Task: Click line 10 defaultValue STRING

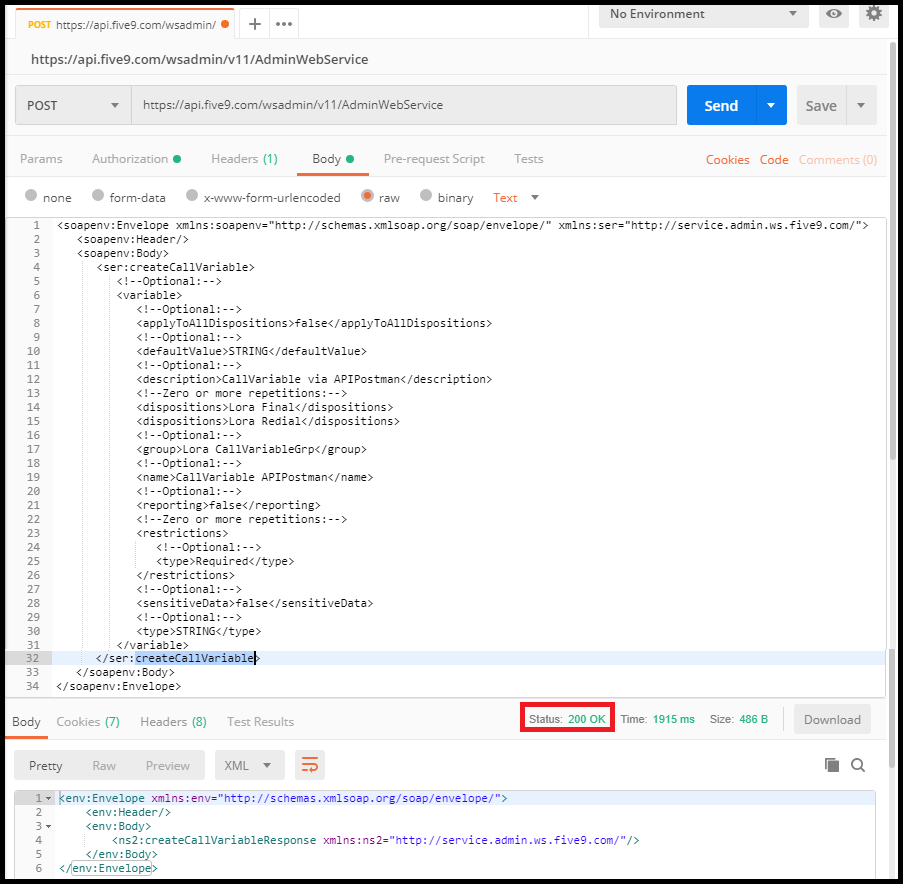Action: pyautogui.click(x=251, y=351)
